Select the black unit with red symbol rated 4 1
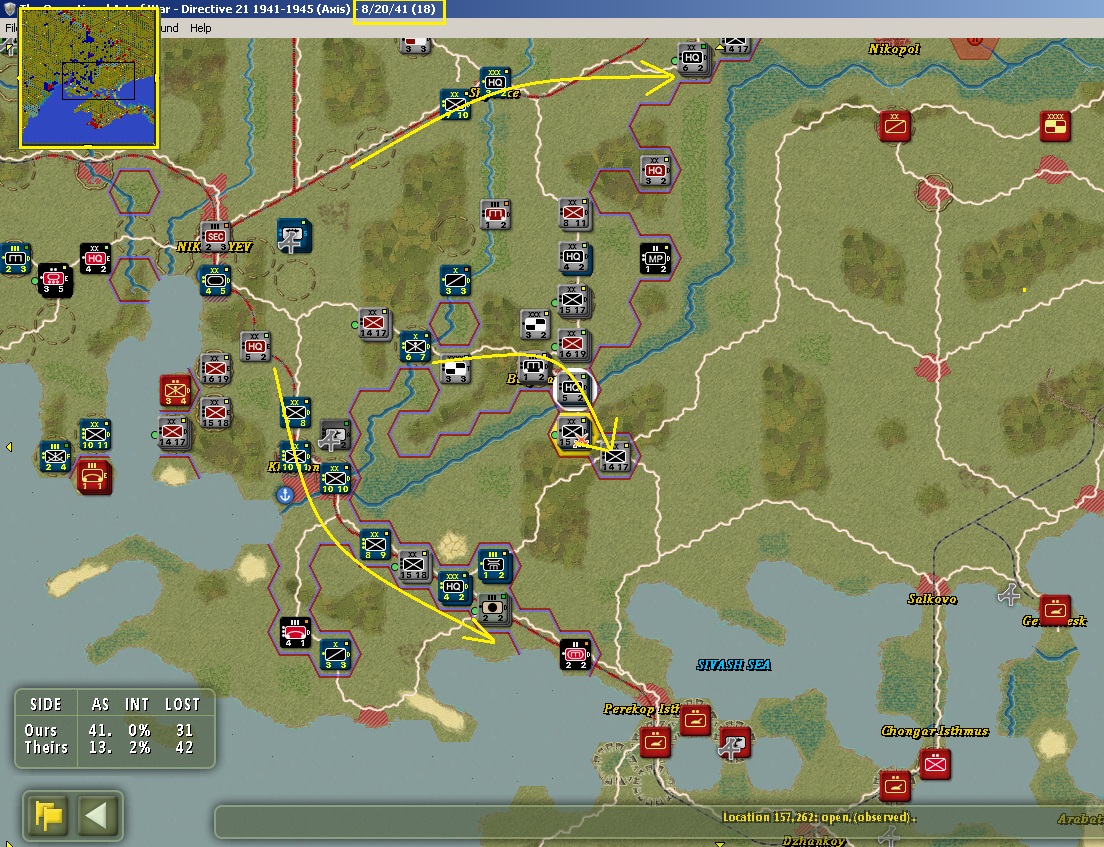This screenshot has height=847, width=1104. (x=295, y=632)
